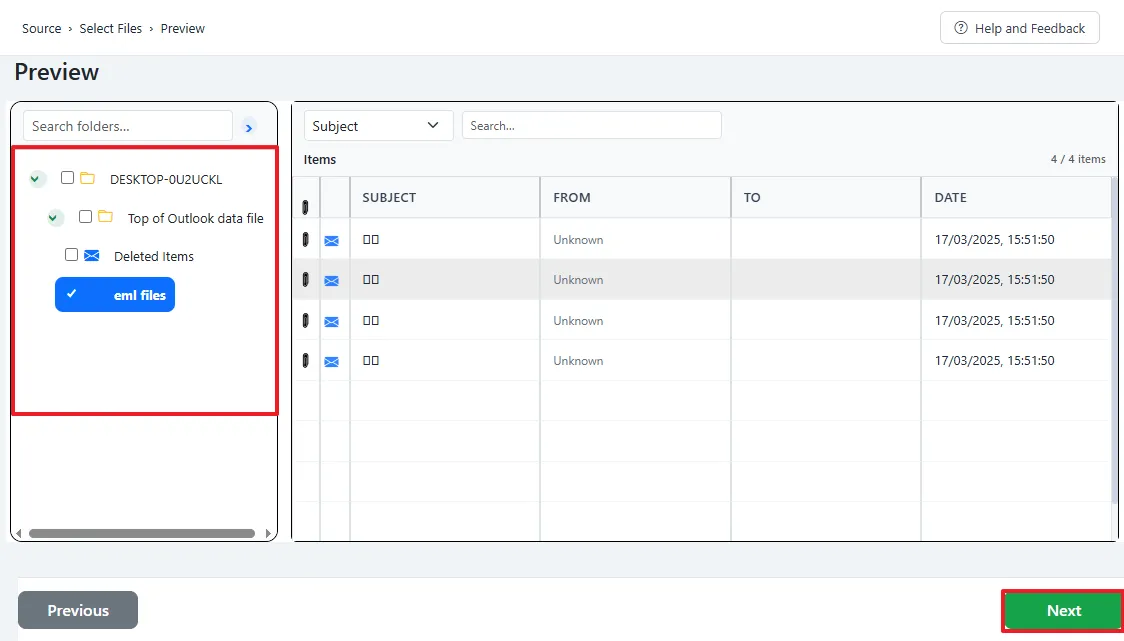The height and width of the screenshot is (641, 1124).
Task: Click the envelope icon in the highlighted email row
Action: tap(331, 281)
